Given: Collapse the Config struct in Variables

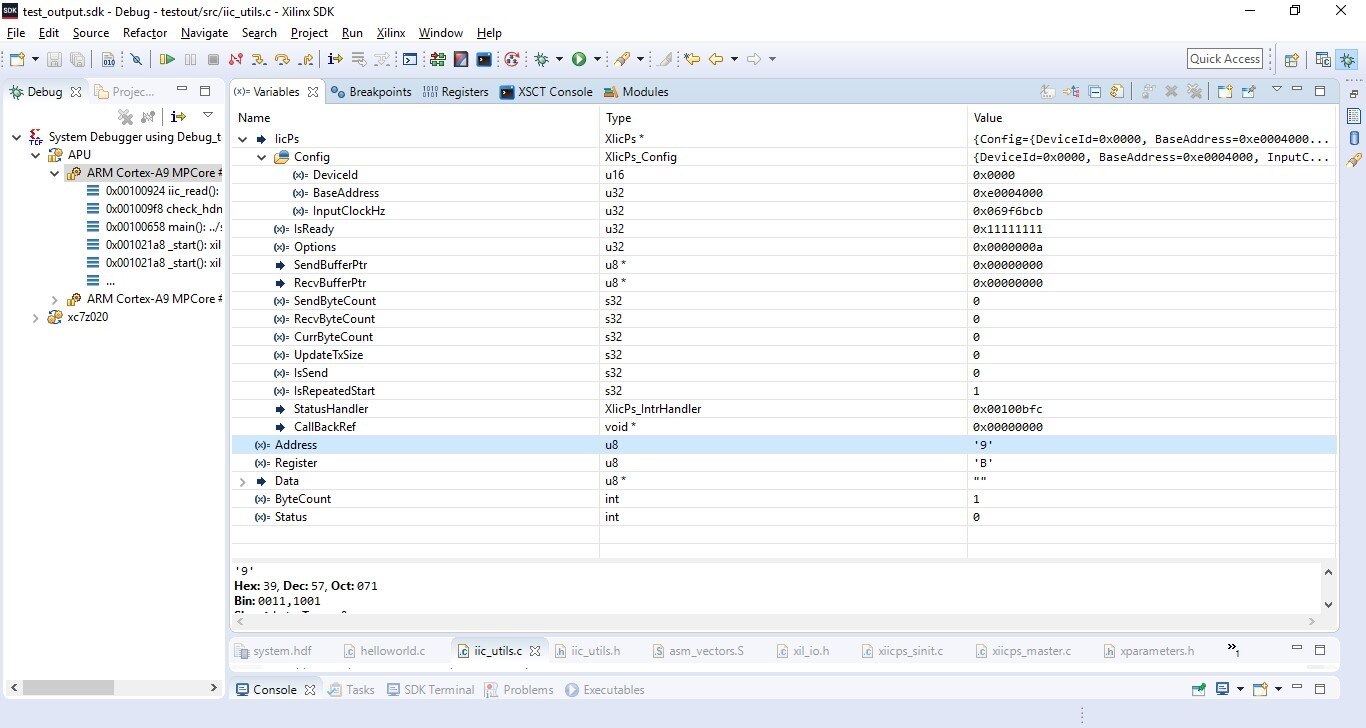Looking at the screenshot, I should click(x=262, y=157).
